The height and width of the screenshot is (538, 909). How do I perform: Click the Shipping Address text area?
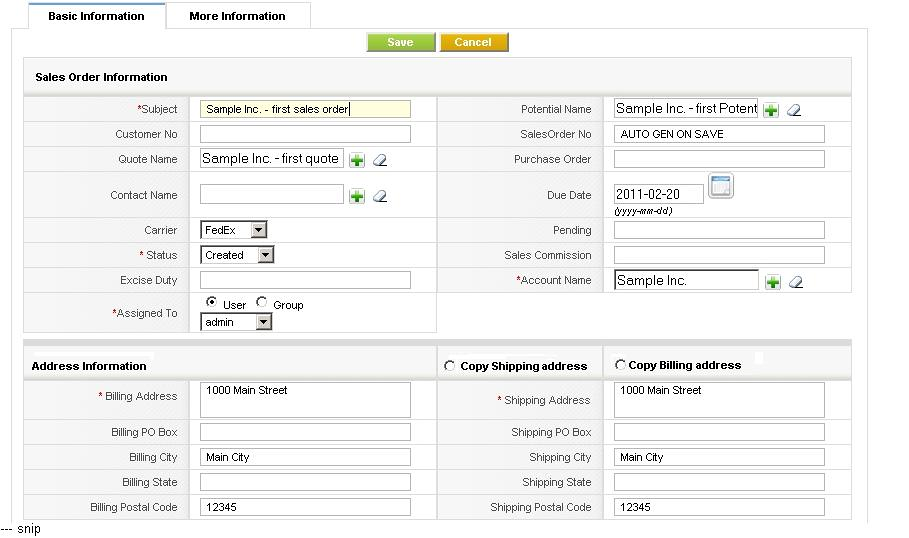tap(719, 399)
